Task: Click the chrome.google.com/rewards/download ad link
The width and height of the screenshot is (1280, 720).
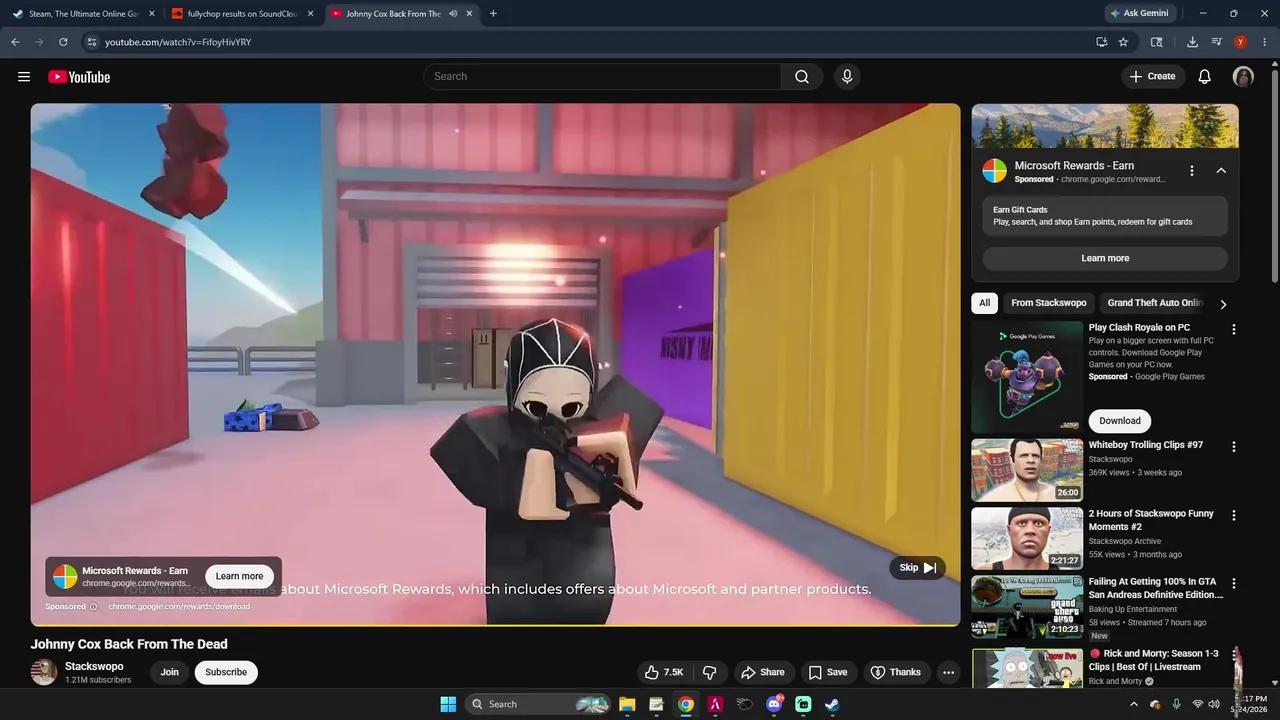Action: click(179, 606)
